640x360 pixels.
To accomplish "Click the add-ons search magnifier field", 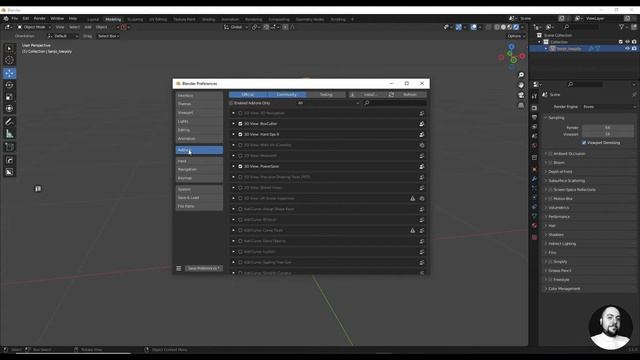I will [395, 103].
